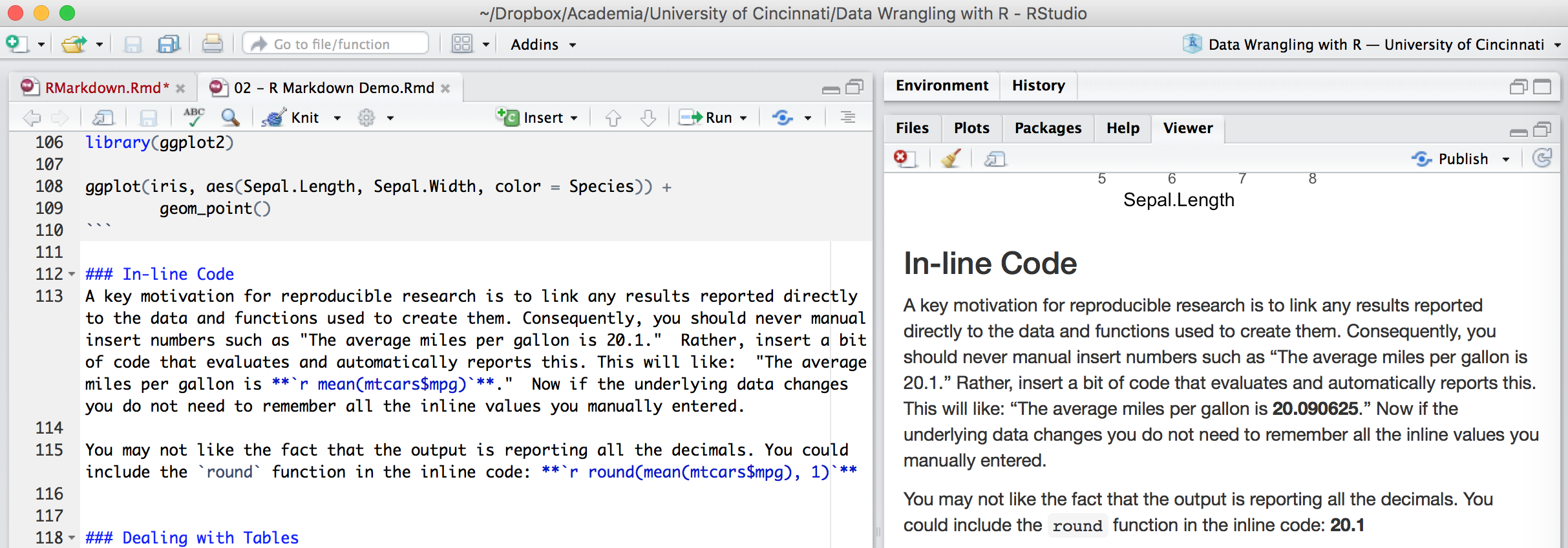Screen dimensions: 1568x548
Task: Click Show in New Window editor icon
Action: pyautogui.click(x=103, y=118)
